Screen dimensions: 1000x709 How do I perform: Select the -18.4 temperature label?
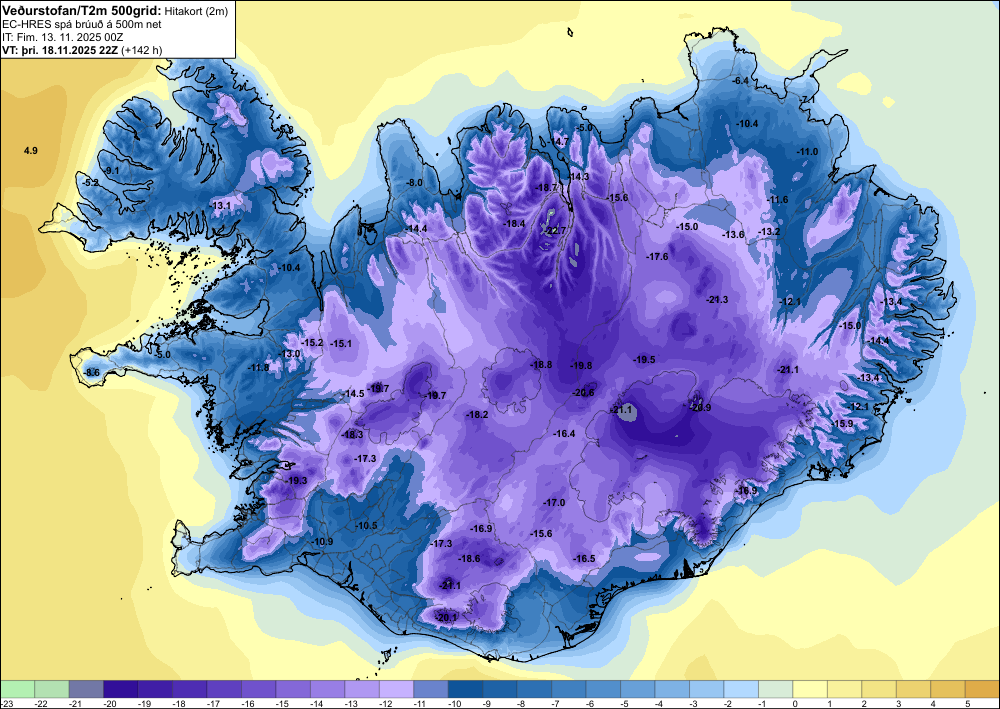[514, 224]
